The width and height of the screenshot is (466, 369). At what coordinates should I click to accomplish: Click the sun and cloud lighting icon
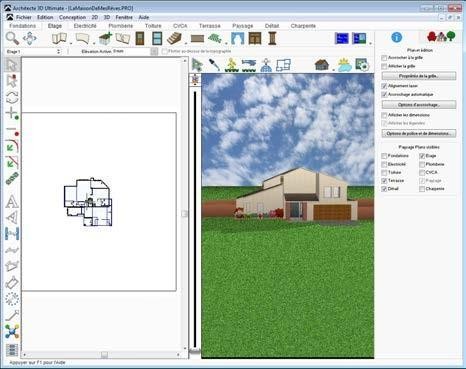[344, 65]
